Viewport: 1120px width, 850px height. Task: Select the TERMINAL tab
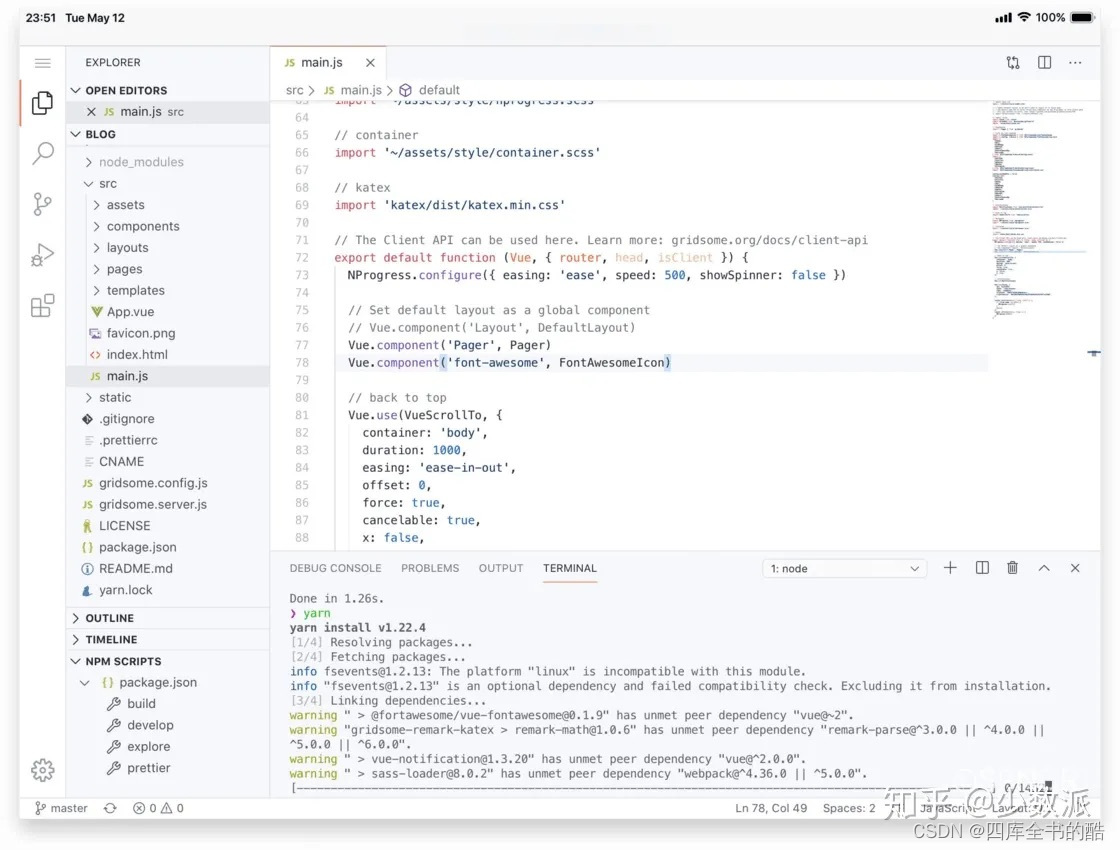tap(569, 568)
